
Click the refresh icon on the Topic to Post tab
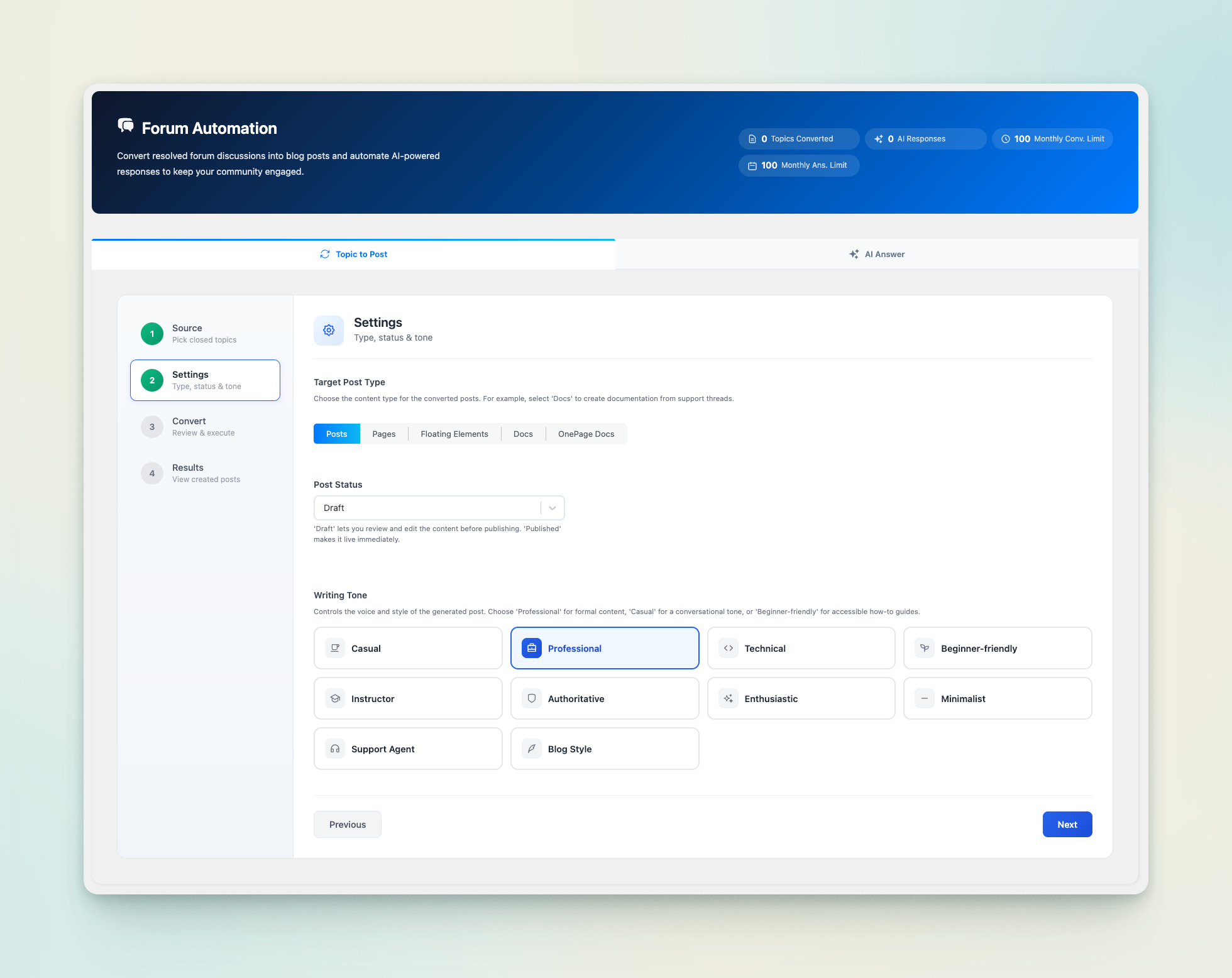click(325, 254)
